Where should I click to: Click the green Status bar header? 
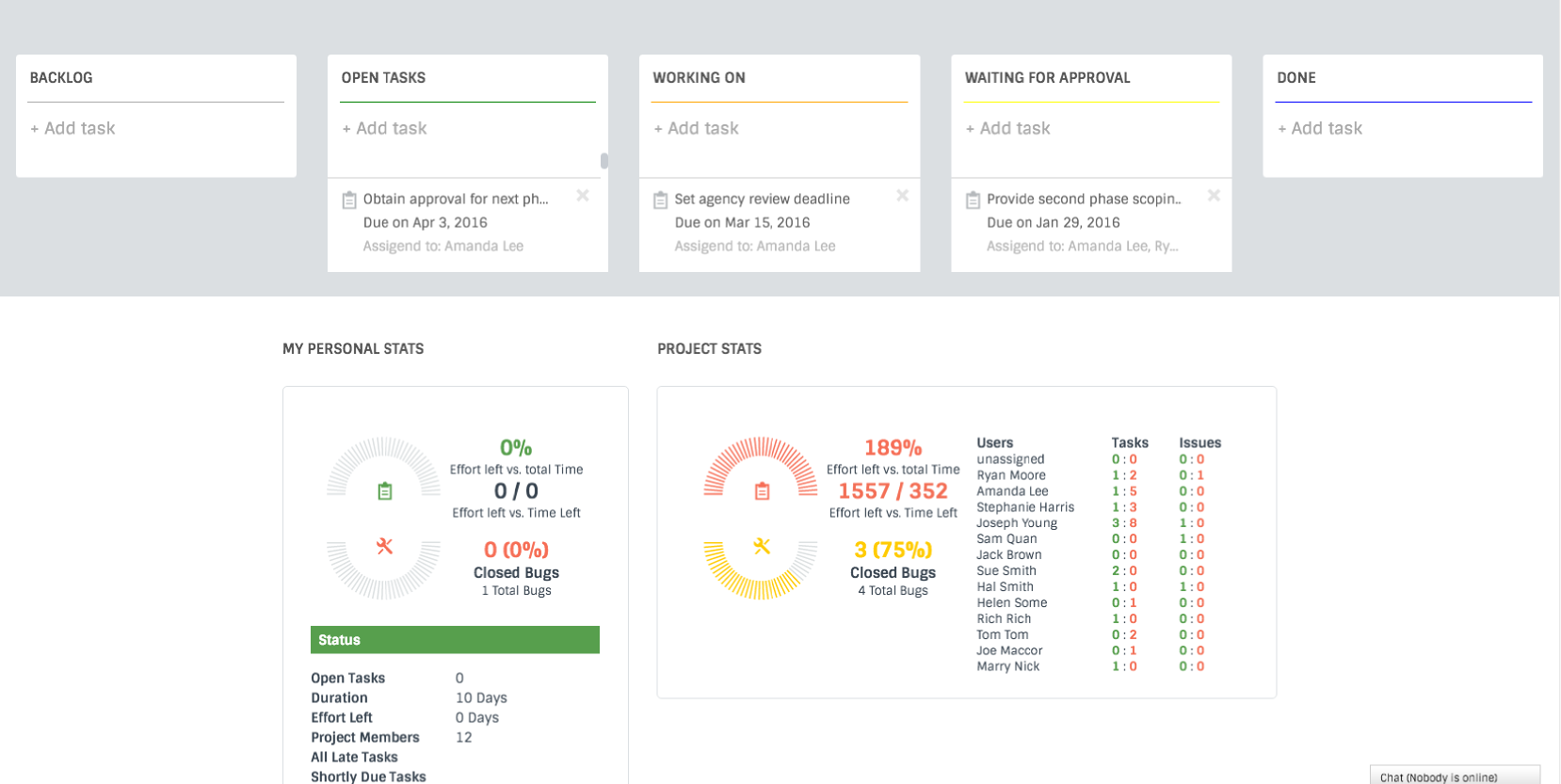click(x=455, y=640)
